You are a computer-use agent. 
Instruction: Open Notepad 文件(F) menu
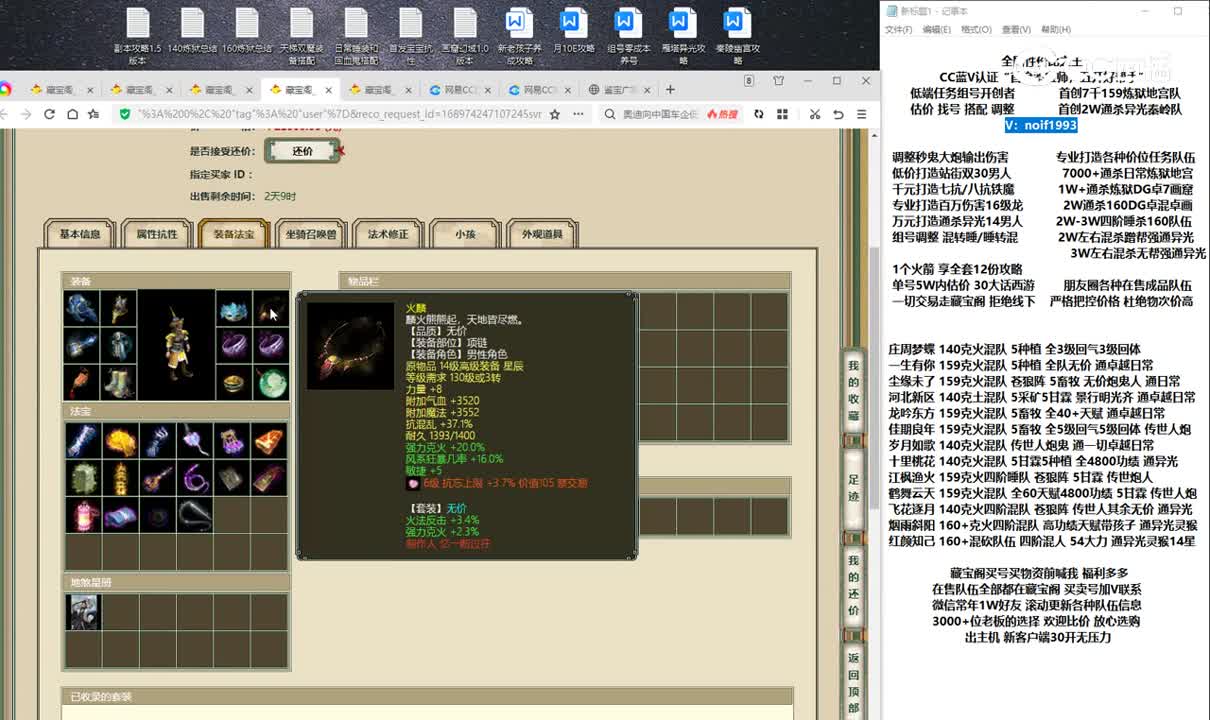pyautogui.click(x=898, y=30)
